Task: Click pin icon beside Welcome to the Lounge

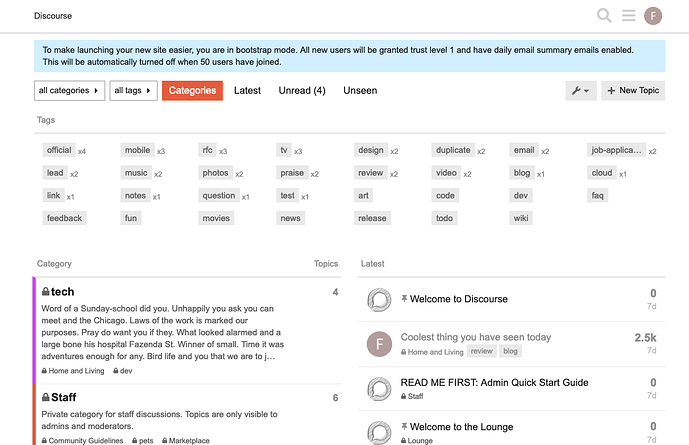Action: pyautogui.click(x=404, y=427)
